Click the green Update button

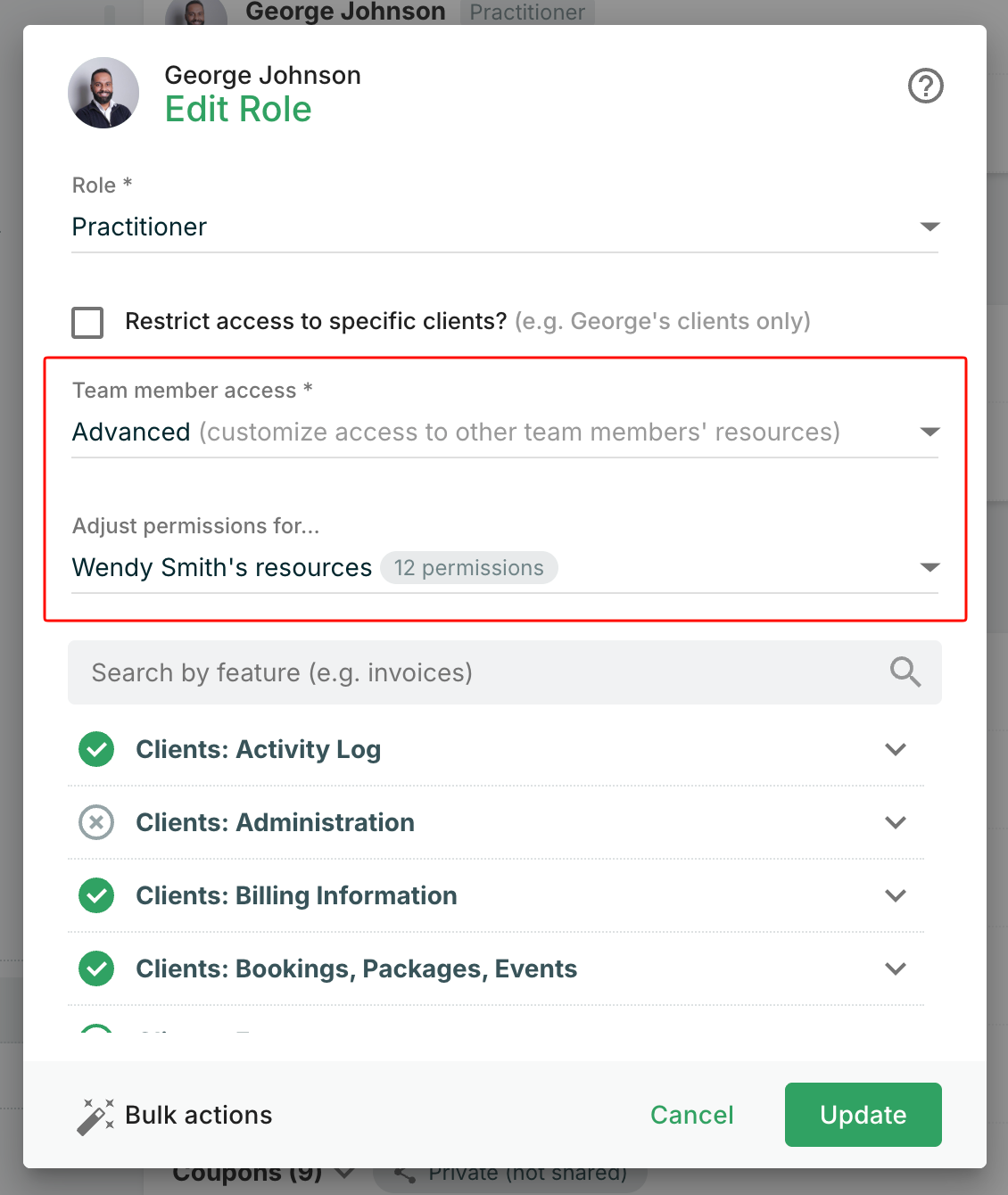(x=863, y=1115)
